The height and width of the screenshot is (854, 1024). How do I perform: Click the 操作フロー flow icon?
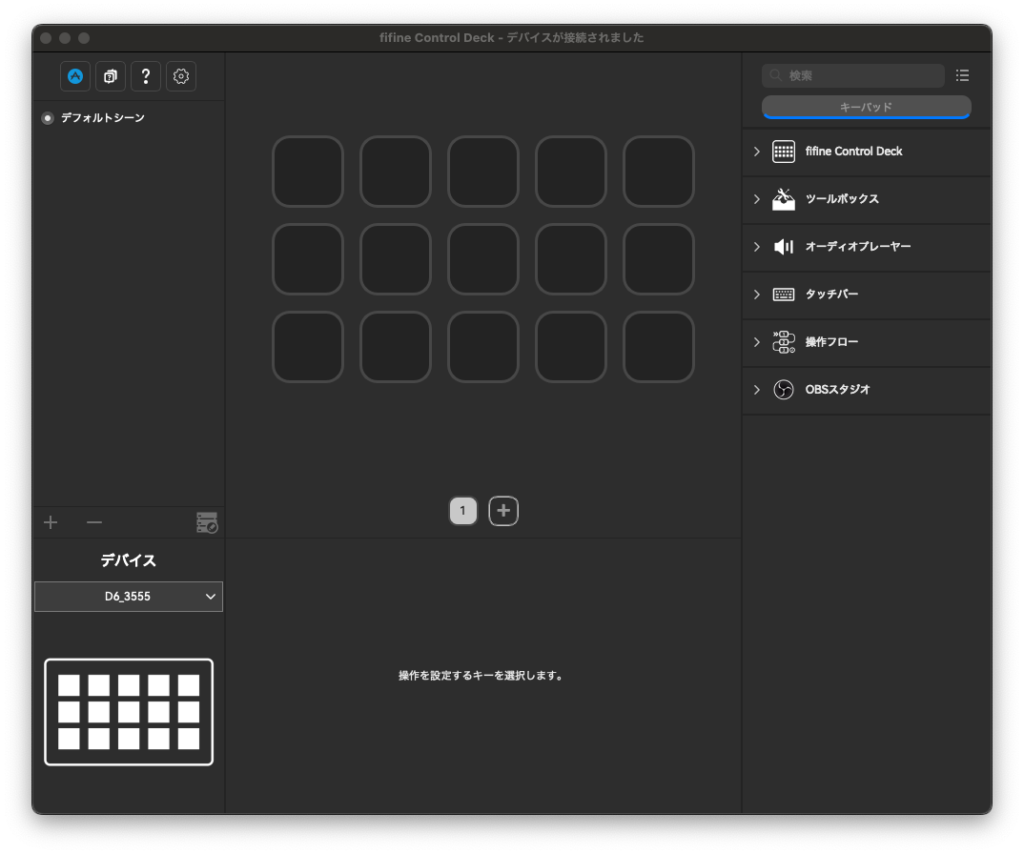pos(783,342)
